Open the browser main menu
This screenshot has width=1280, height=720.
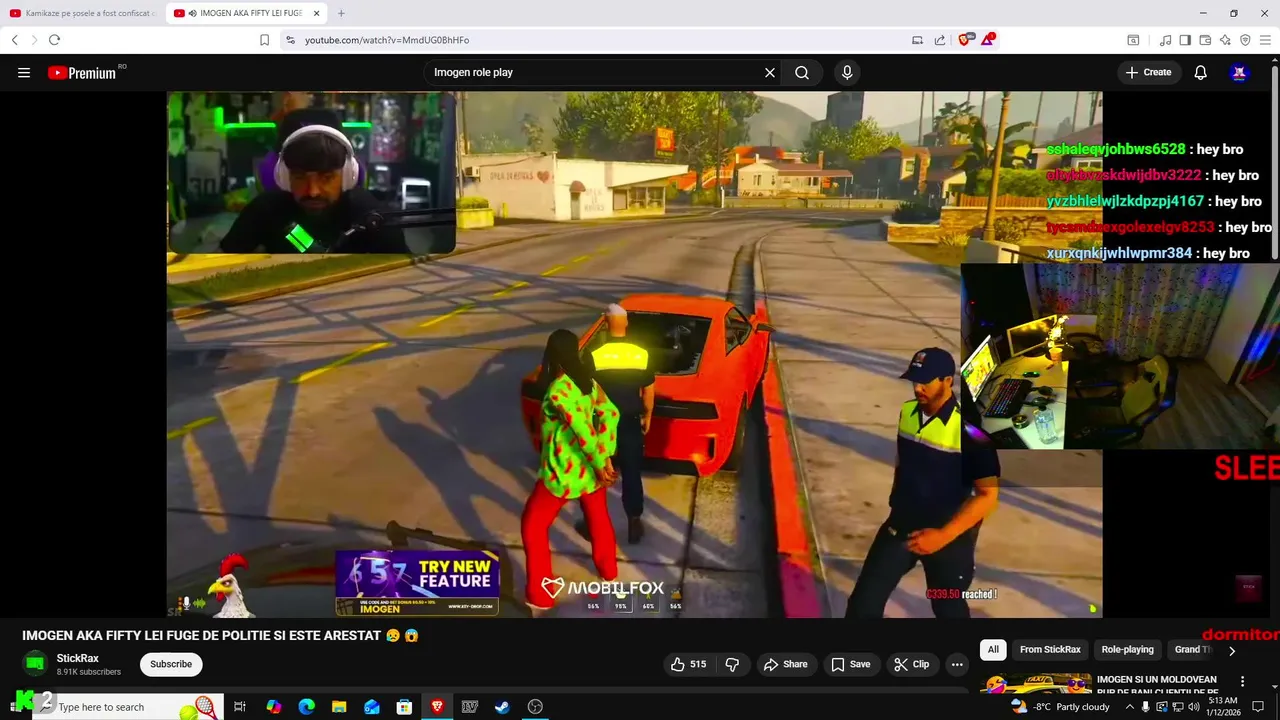pyautogui.click(x=1265, y=40)
